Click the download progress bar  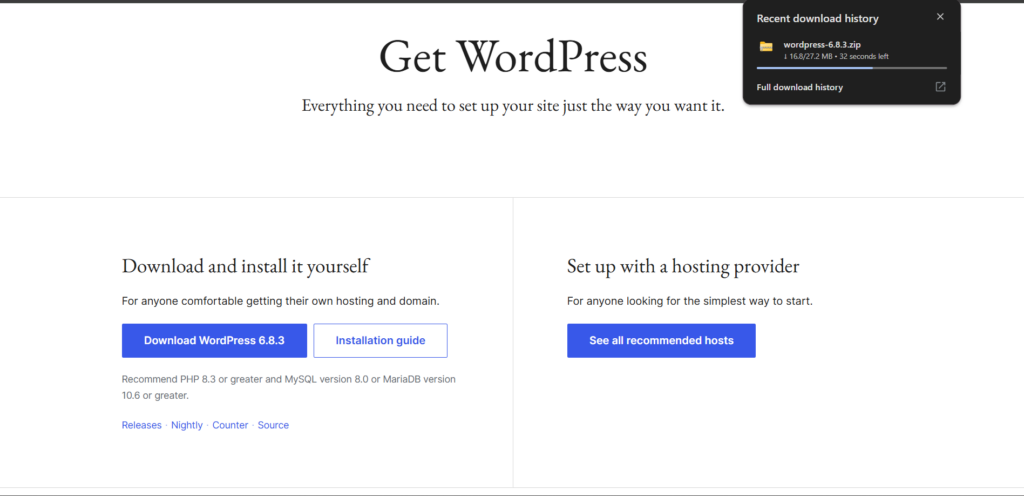pos(851,68)
